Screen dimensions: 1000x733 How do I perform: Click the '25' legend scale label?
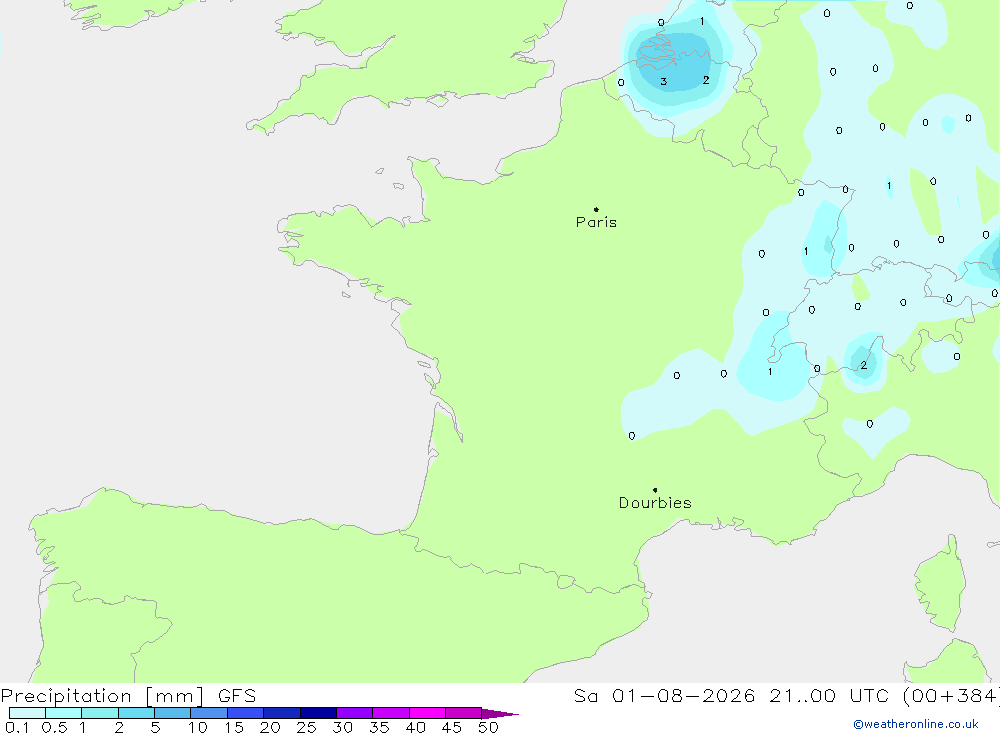click(307, 727)
